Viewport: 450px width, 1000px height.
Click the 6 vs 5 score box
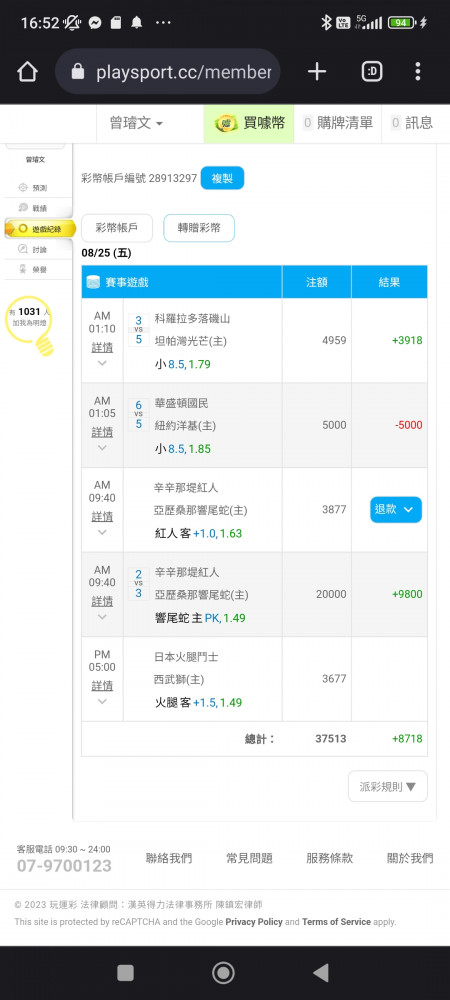(x=138, y=415)
